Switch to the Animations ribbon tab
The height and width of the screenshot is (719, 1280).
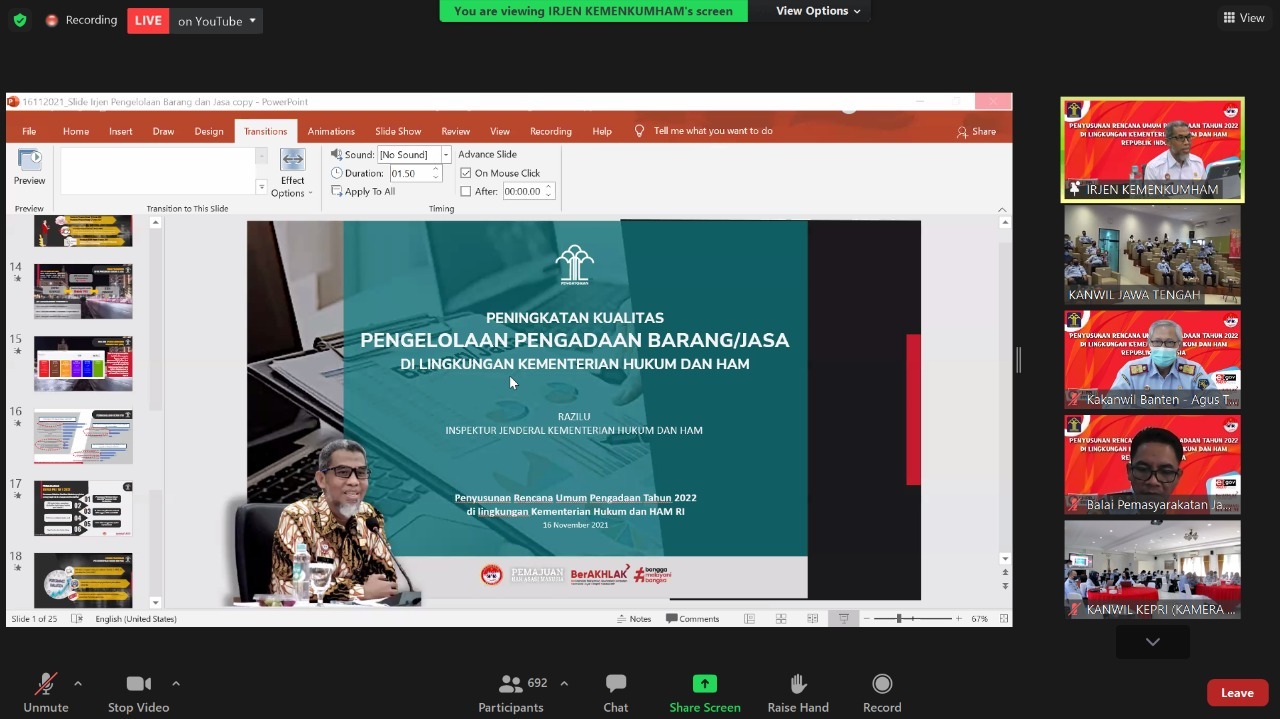coord(331,131)
